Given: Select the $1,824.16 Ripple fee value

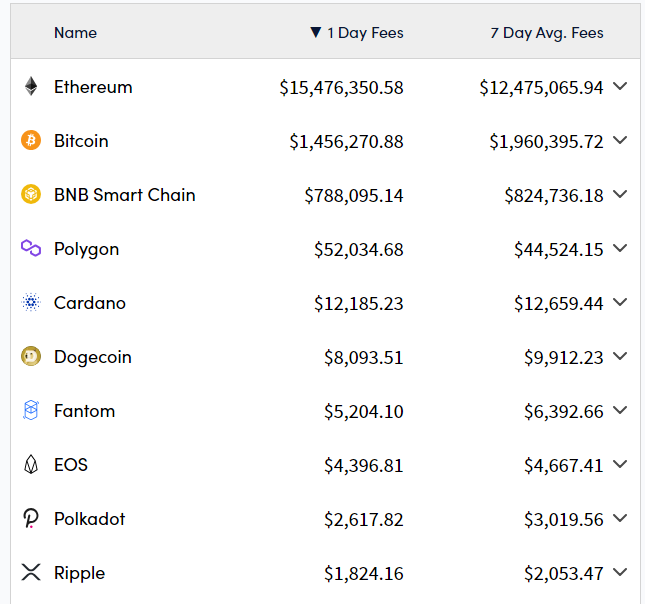Looking at the screenshot, I should (364, 574).
